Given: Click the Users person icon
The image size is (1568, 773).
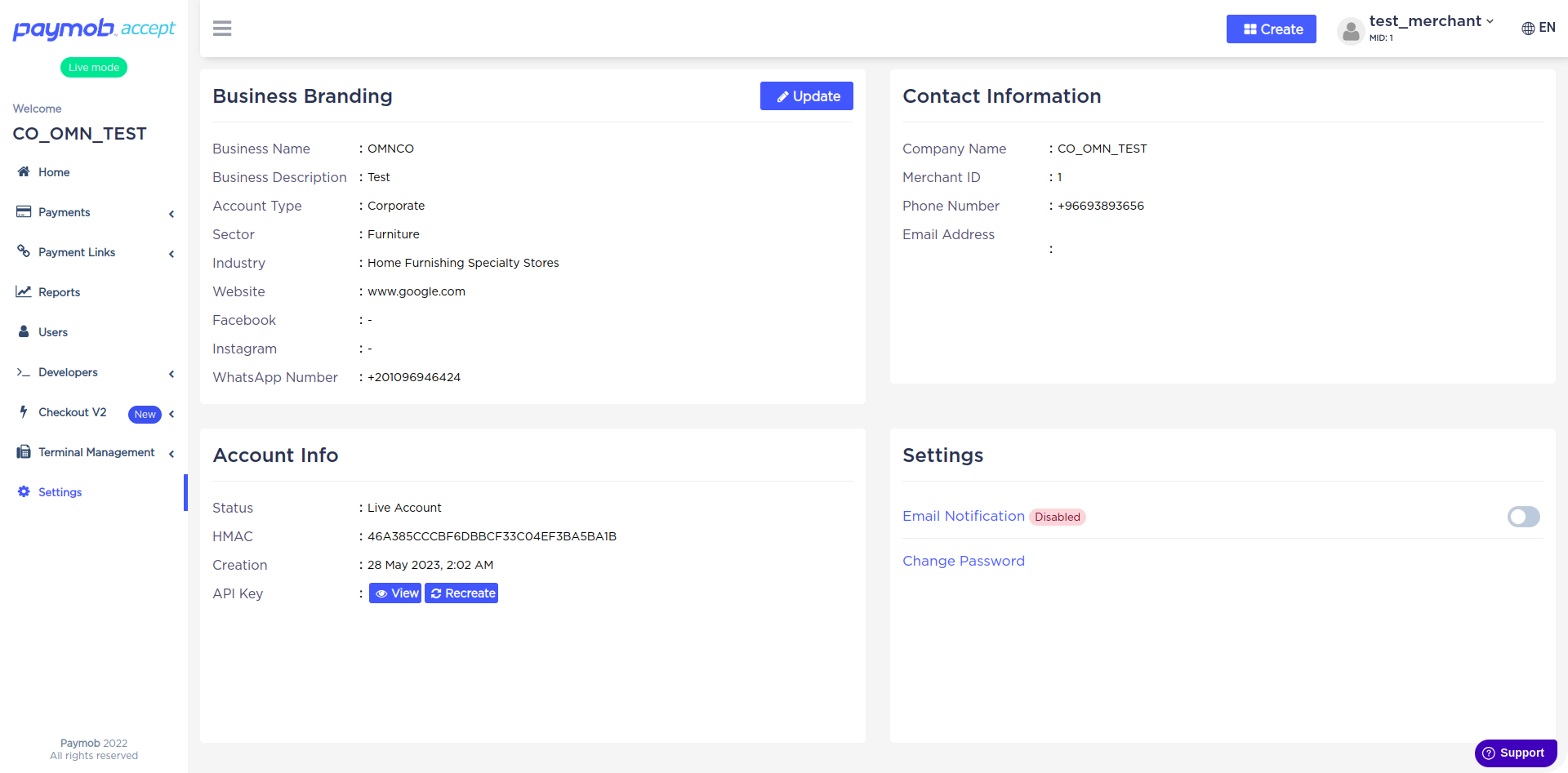Looking at the screenshot, I should point(24,332).
